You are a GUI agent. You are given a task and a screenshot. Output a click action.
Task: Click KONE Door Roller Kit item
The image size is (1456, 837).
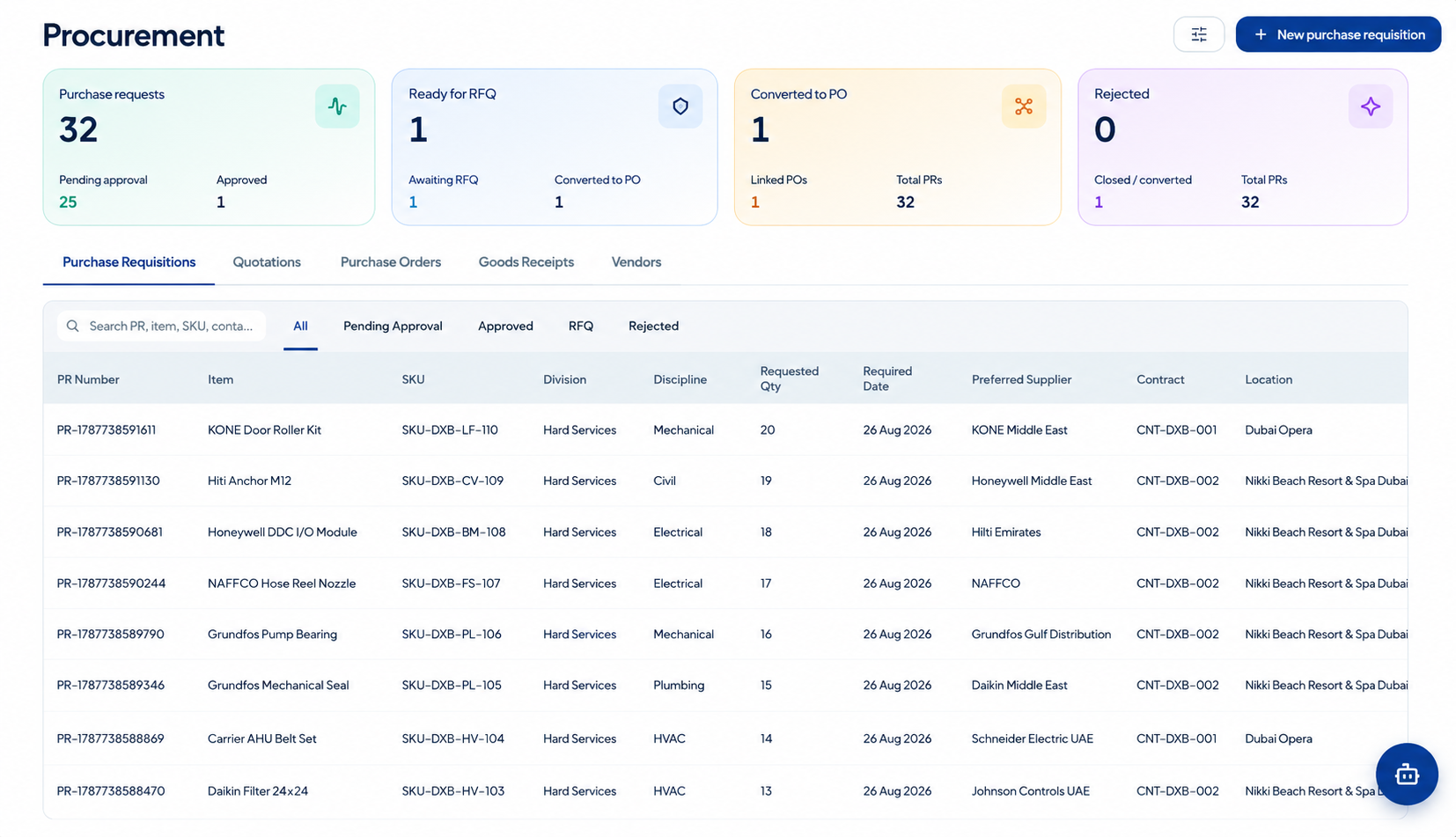pos(264,430)
